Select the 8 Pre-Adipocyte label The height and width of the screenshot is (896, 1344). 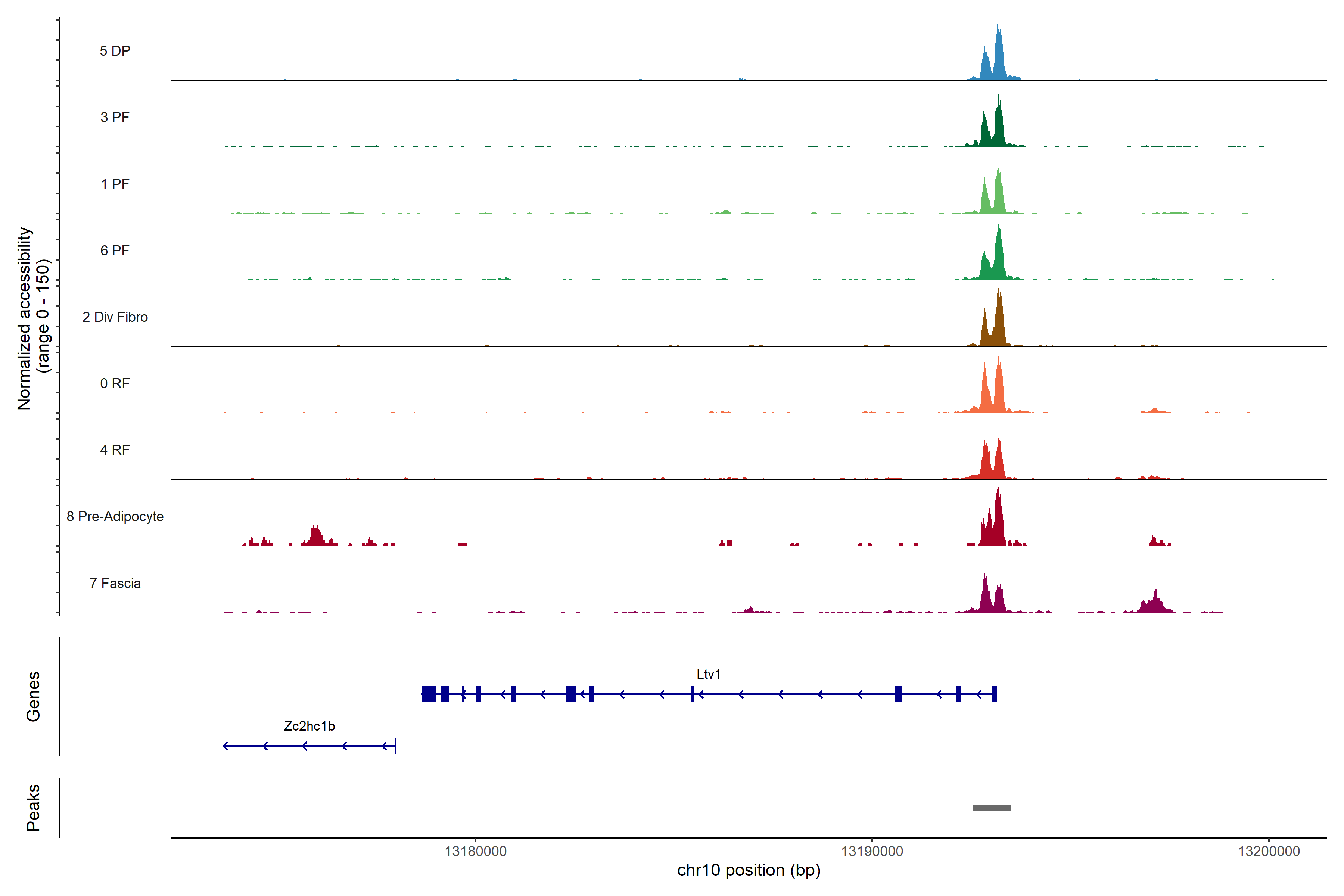[x=115, y=517]
